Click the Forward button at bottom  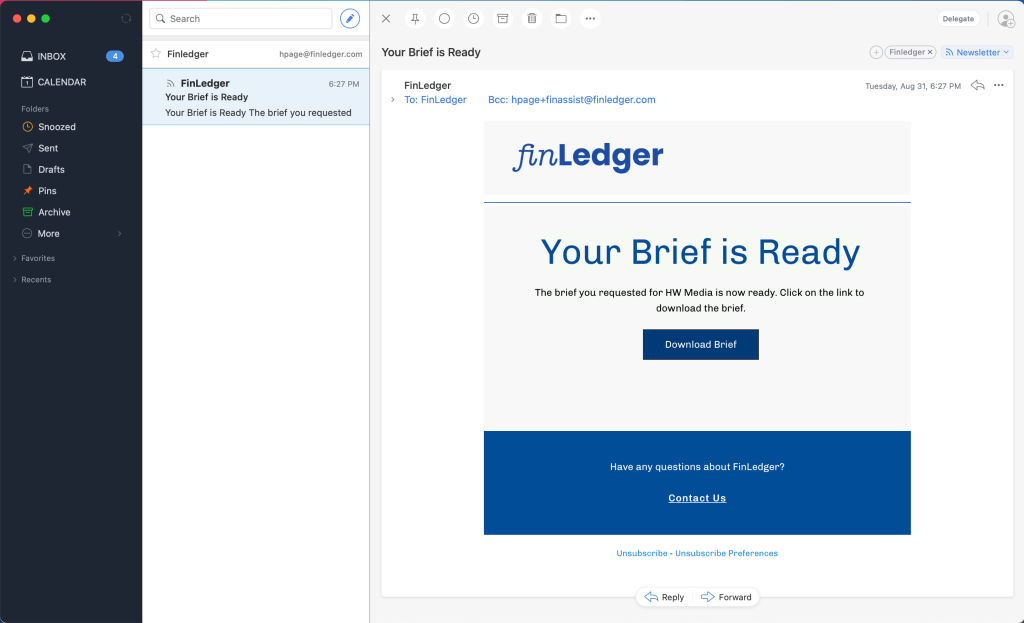(x=726, y=597)
